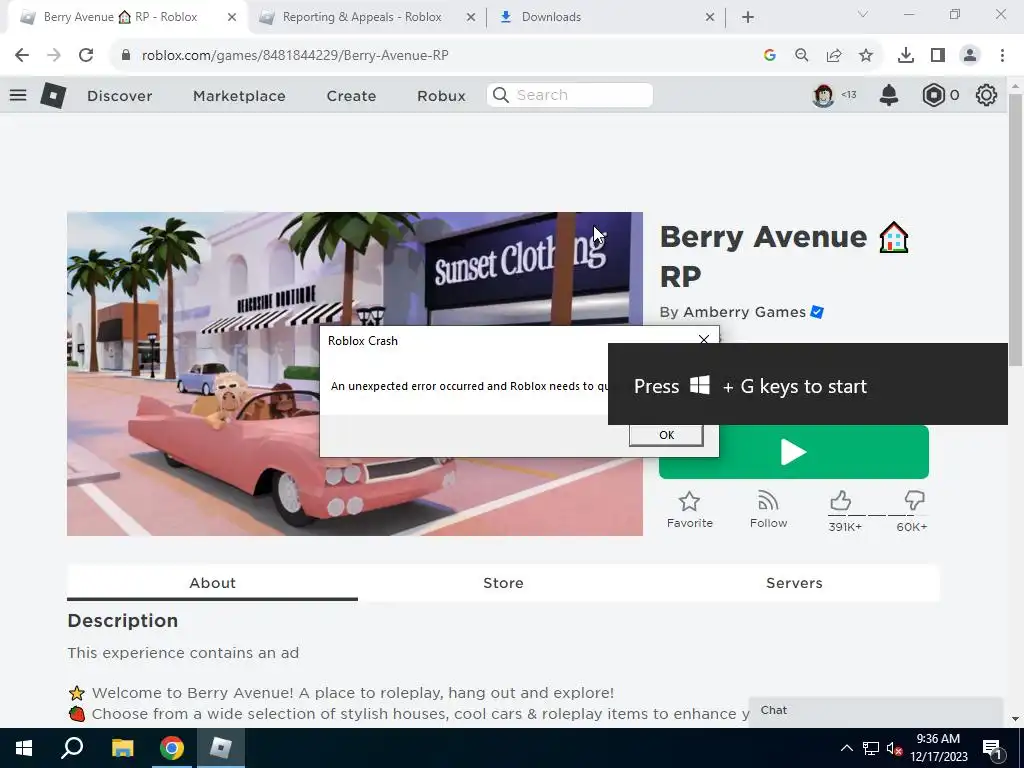Toggle the Chrome side panel icon

938,56
